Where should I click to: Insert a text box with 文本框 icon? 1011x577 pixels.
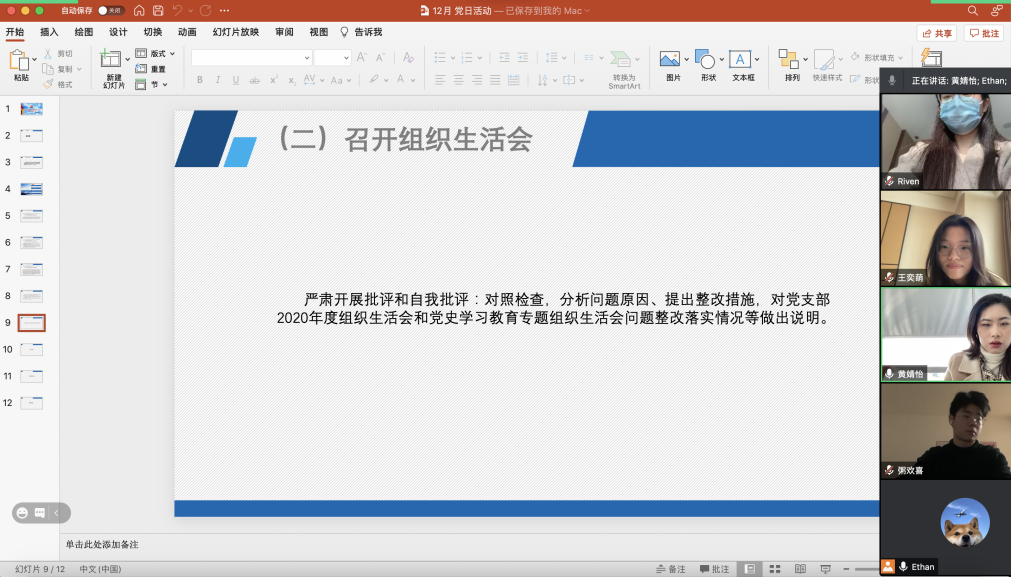(740, 60)
